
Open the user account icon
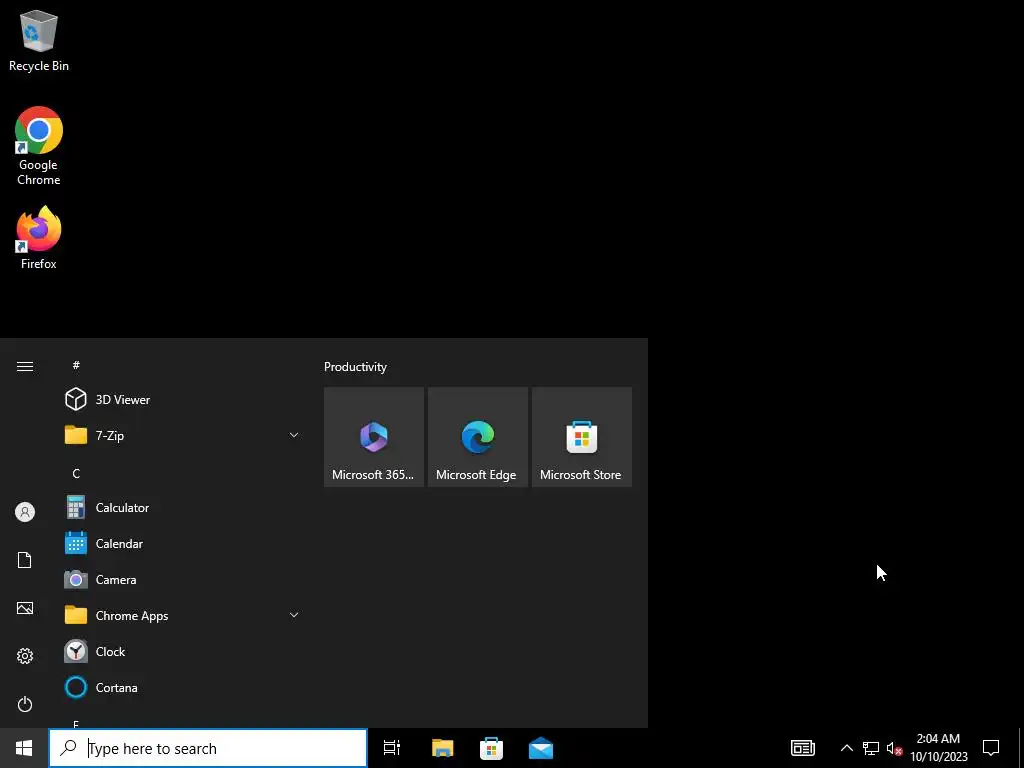(x=25, y=512)
